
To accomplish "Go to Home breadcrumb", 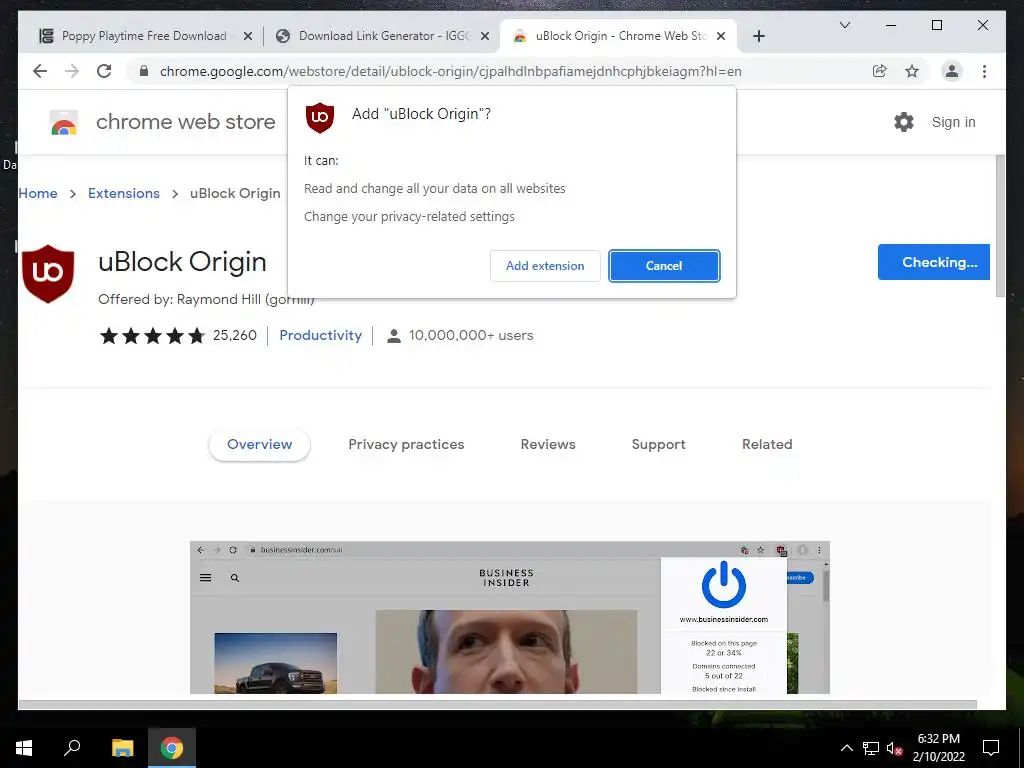I will pyautogui.click(x=38, y=193).
